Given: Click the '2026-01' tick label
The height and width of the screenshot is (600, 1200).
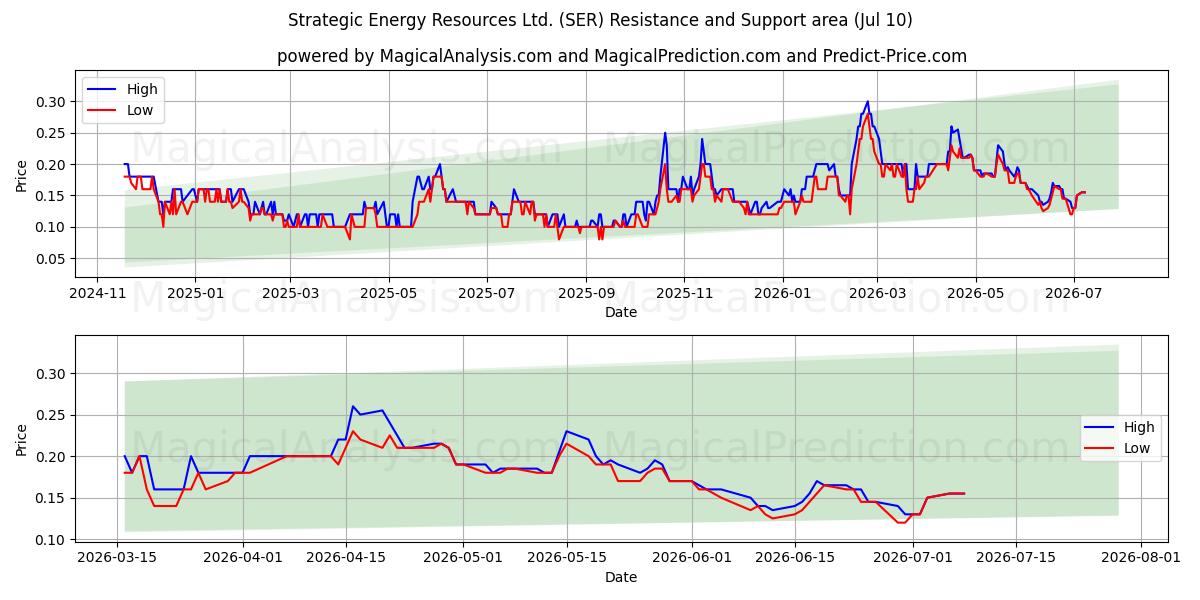Looking at the screenshot, I should (x=781, y=294).
